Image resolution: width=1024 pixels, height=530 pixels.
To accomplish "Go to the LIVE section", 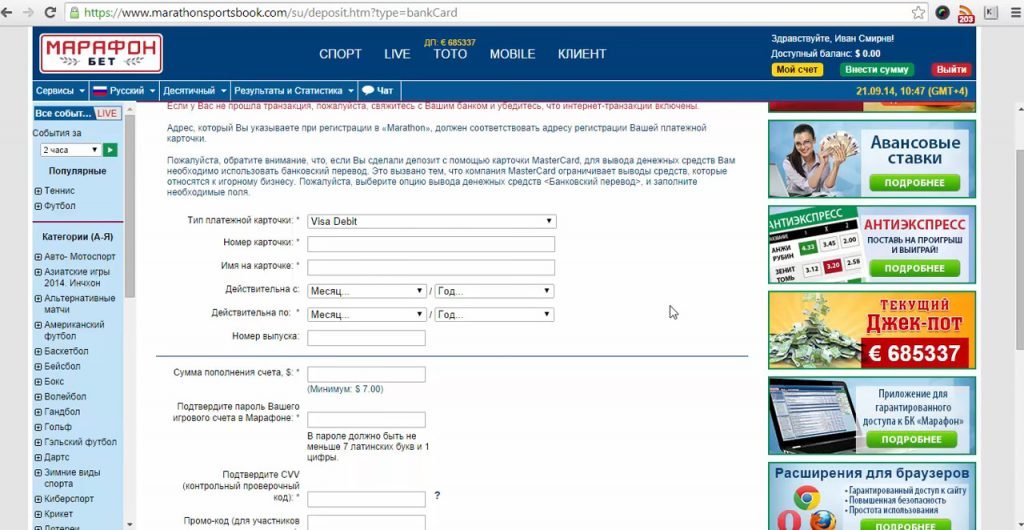I will click(397, 54).
